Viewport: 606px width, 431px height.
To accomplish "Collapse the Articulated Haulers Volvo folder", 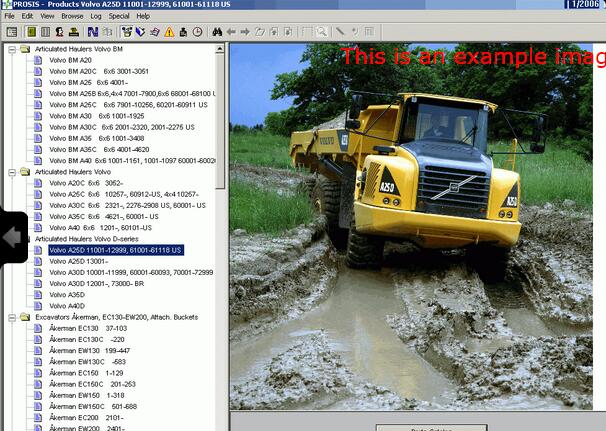I will point(12,172).
